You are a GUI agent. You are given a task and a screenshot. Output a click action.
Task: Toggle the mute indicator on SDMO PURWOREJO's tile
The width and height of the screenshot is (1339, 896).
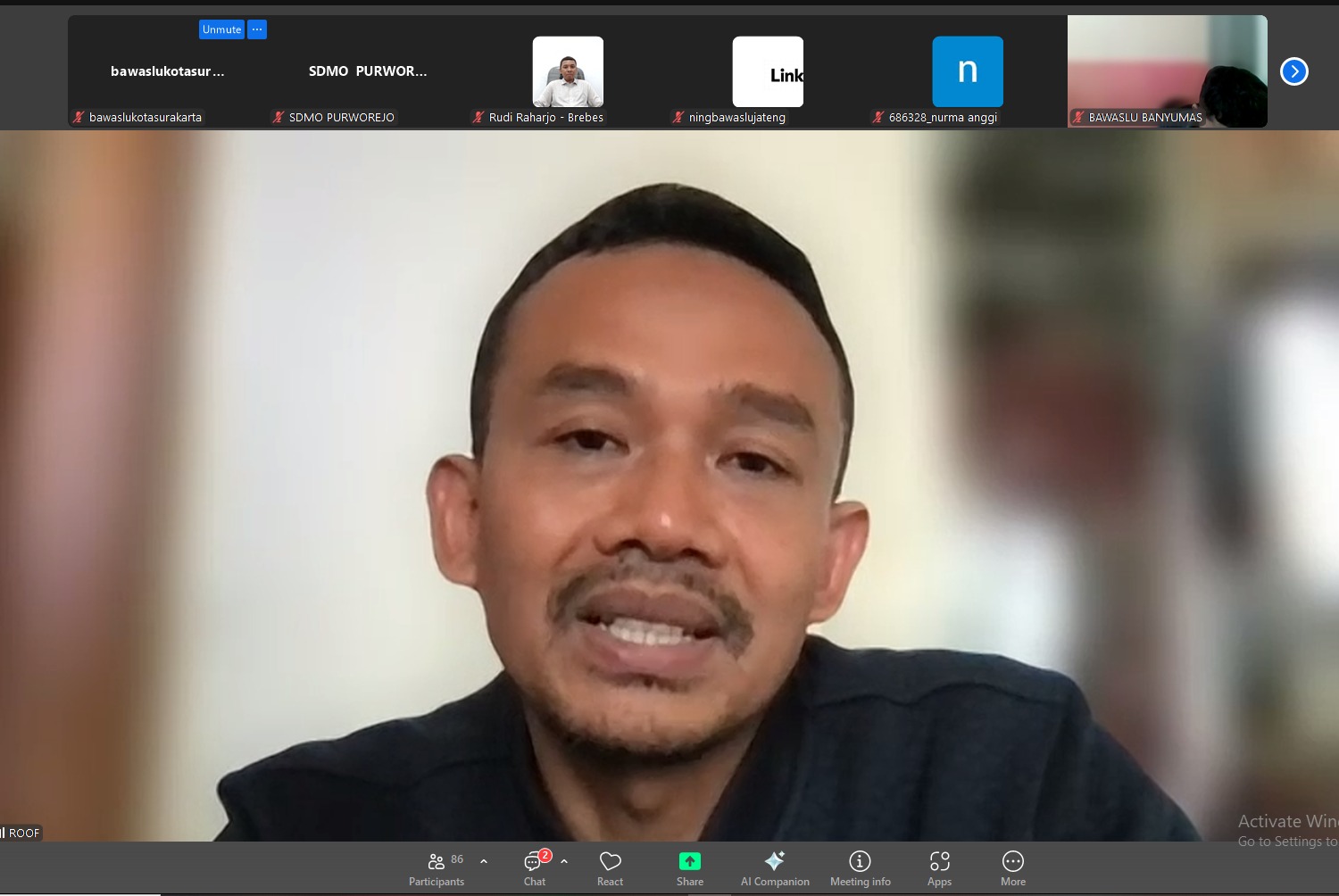[277, 117]
